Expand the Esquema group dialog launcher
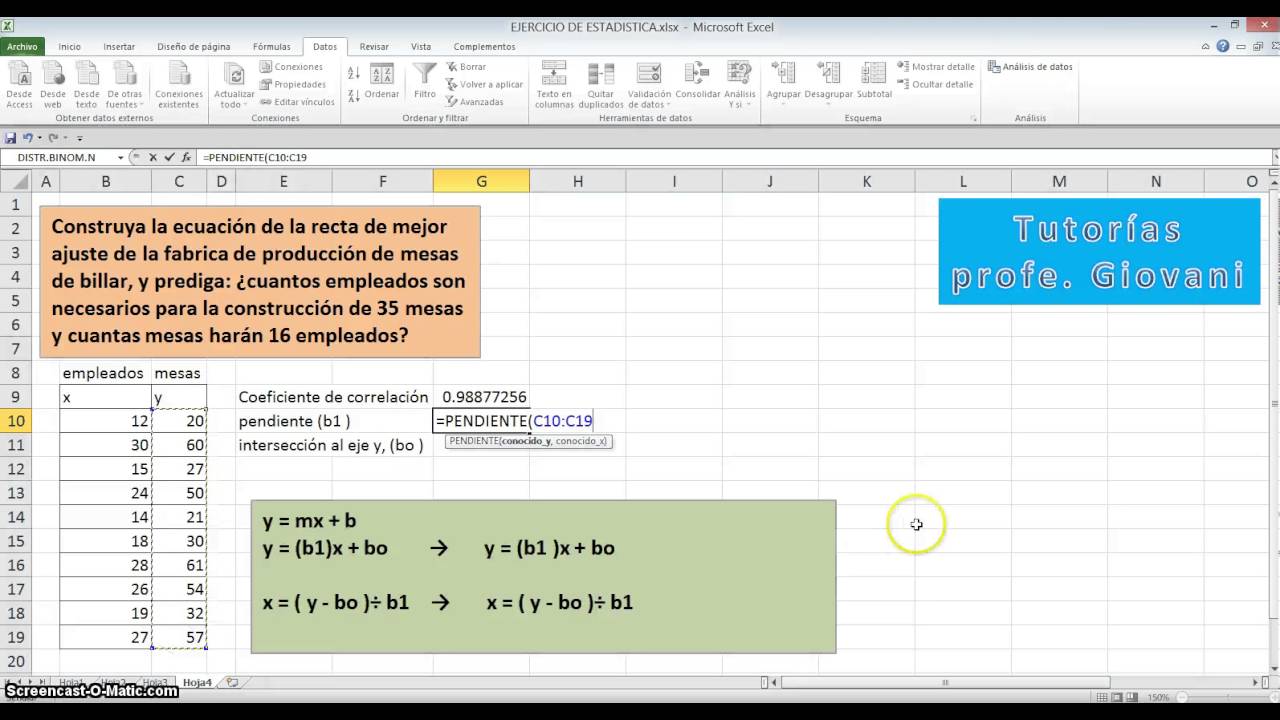Screen dimensions: 1280x720 coord(974,118)
